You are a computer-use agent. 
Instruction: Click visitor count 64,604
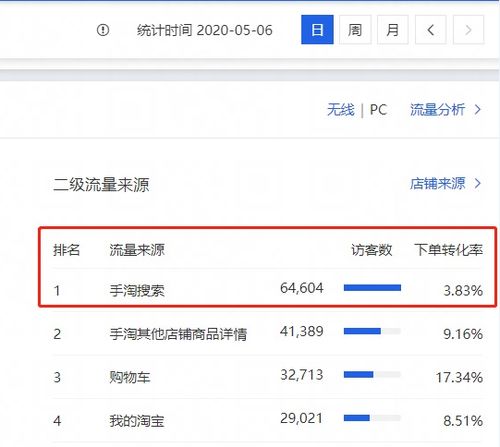pyautogui.click(x=302, y=288)
